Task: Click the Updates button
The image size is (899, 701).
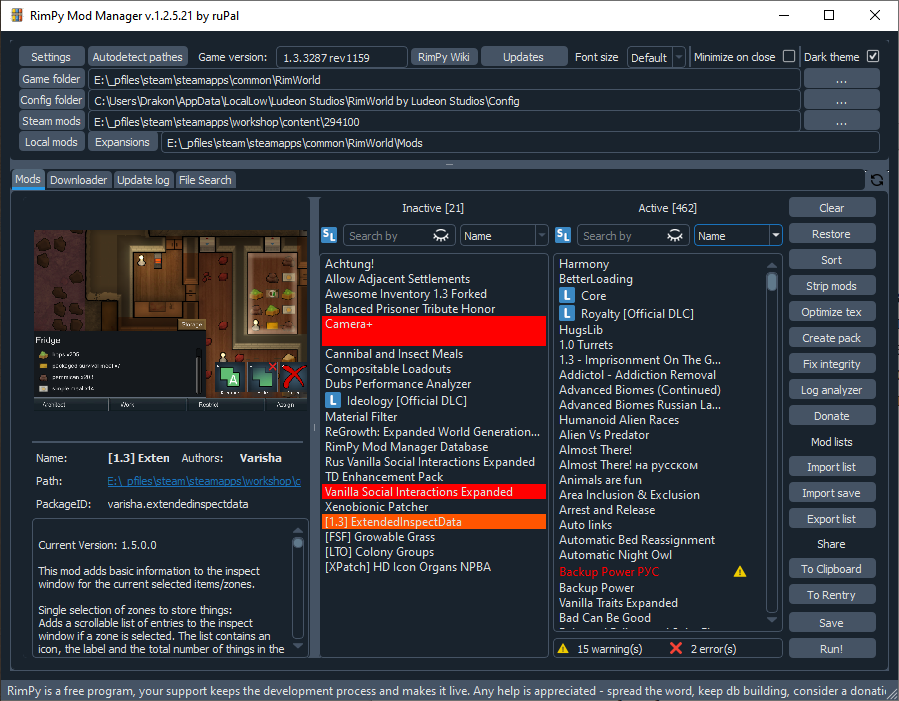Action: [x=523, y=57]
